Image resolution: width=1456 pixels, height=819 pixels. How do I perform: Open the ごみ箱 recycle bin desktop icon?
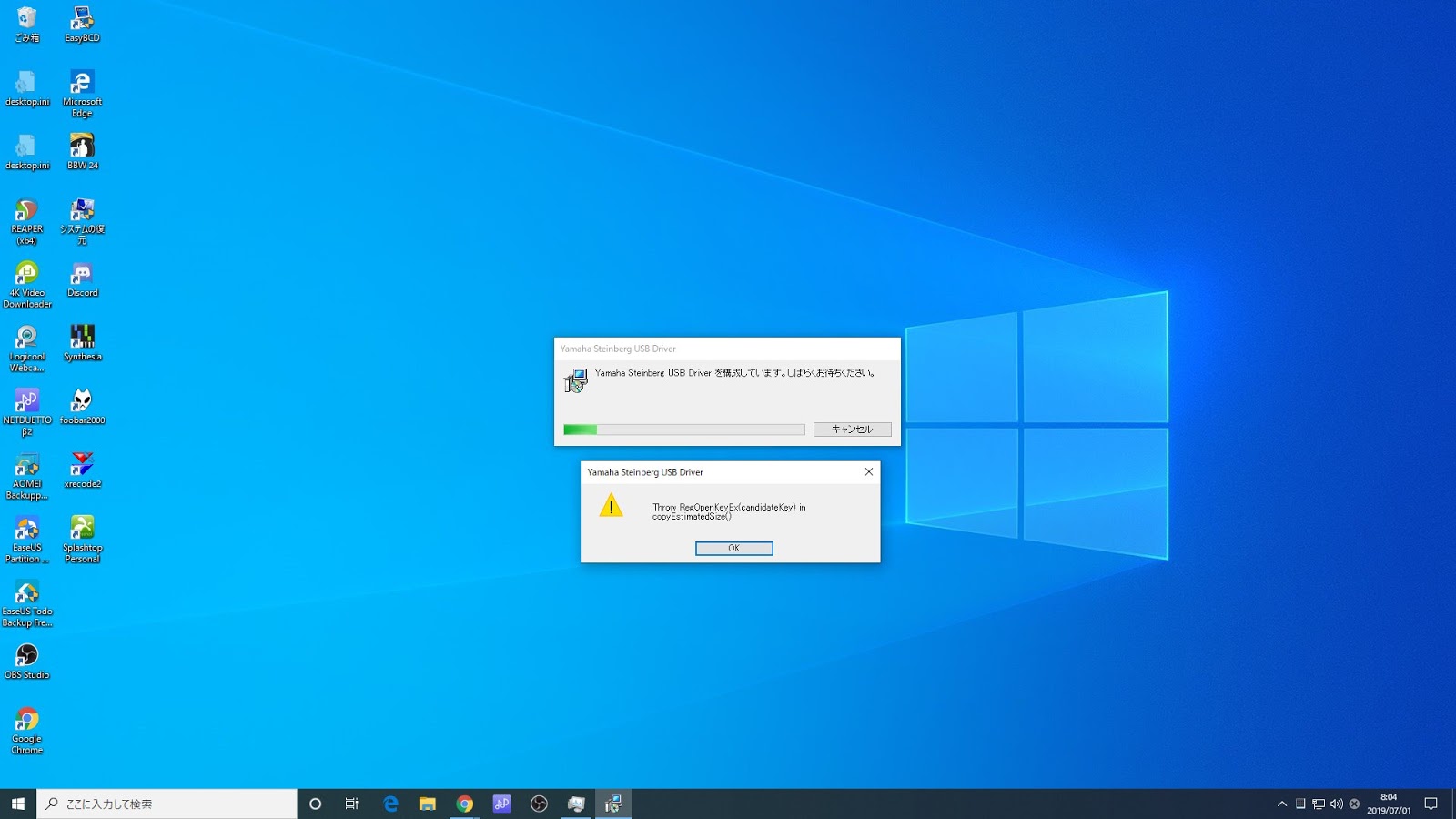(27, 25)
